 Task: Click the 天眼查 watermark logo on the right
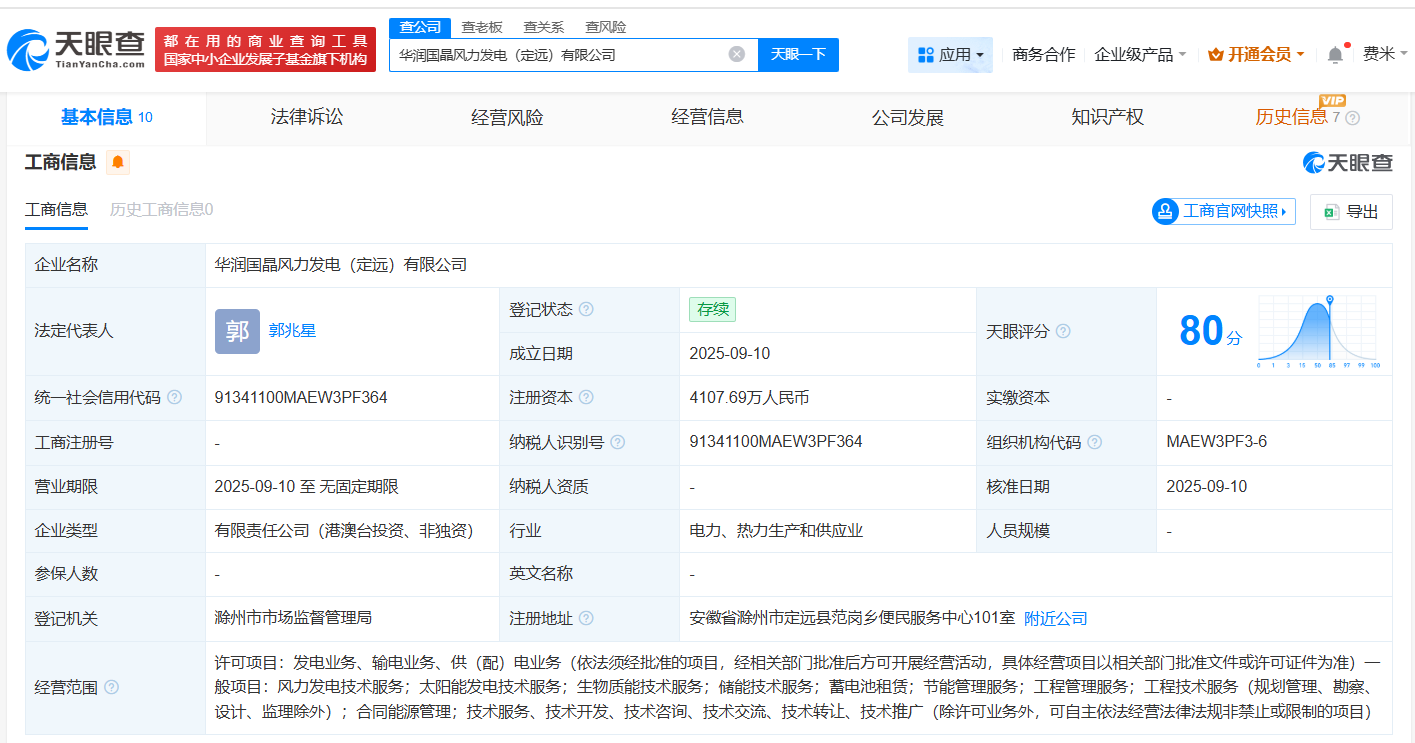pyautogui.click(x=1350, y=163)
